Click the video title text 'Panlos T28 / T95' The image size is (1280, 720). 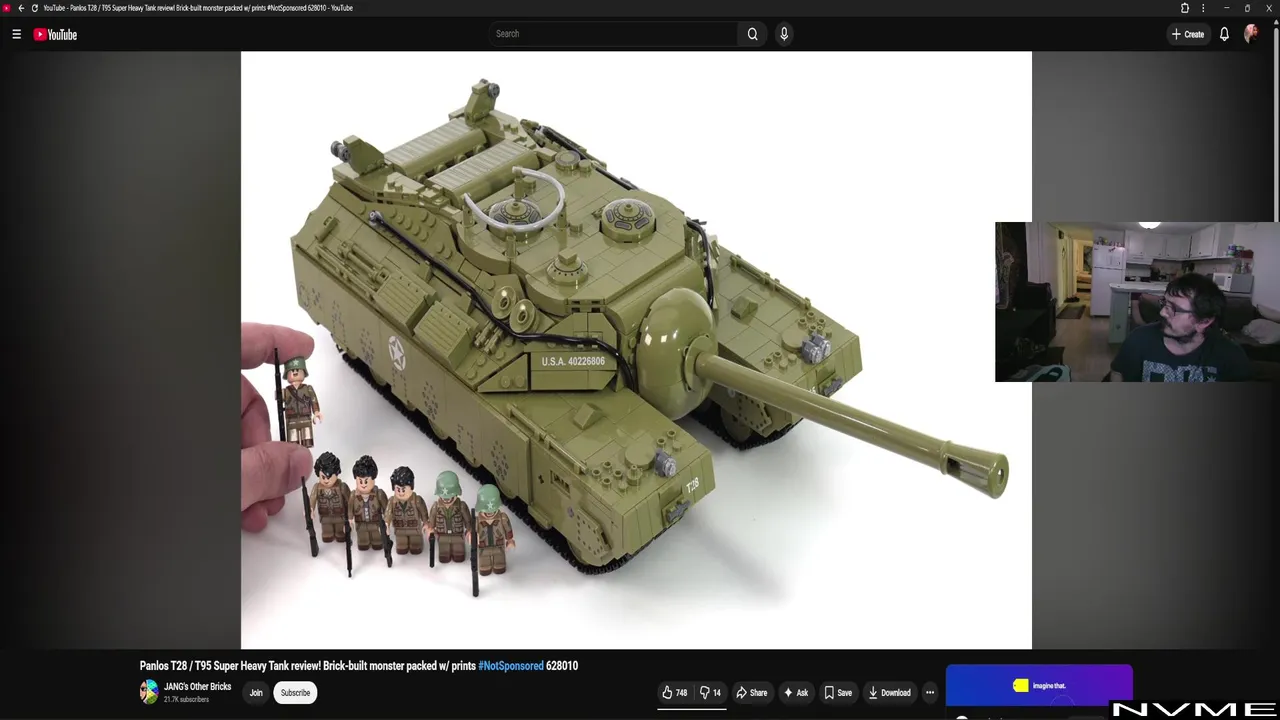click(175, 666)
